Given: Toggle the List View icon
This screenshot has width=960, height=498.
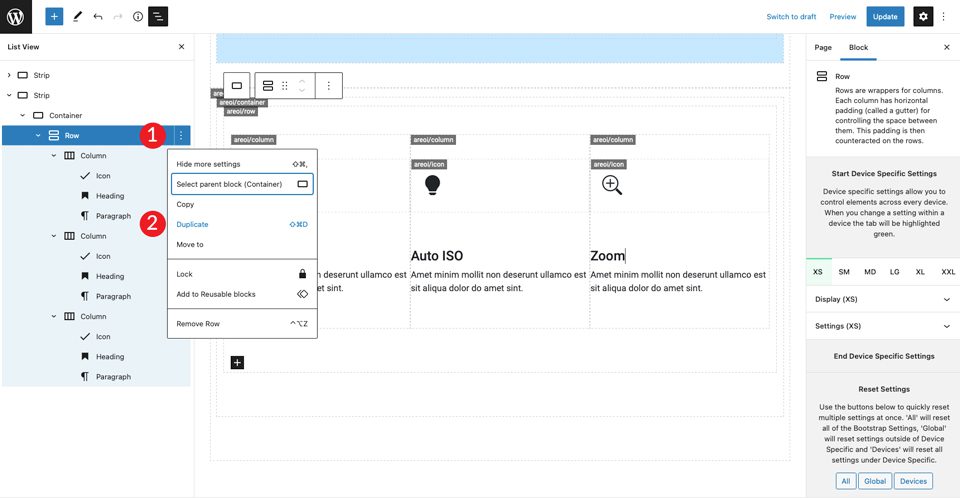Looking at the screenshot, I should (x=158, y=17).
